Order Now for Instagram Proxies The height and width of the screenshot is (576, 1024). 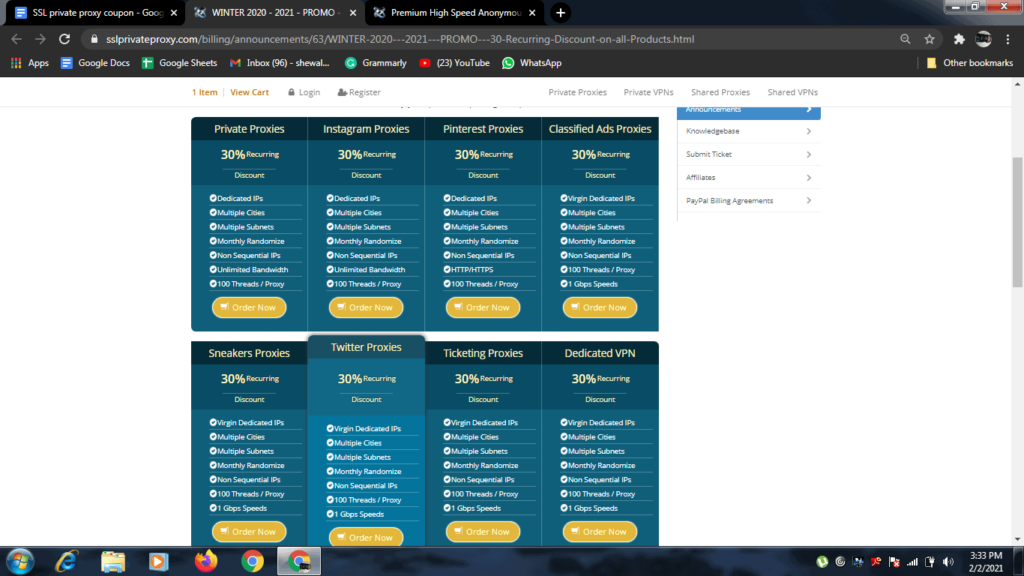pyautogui.click(x=366, y=307)
